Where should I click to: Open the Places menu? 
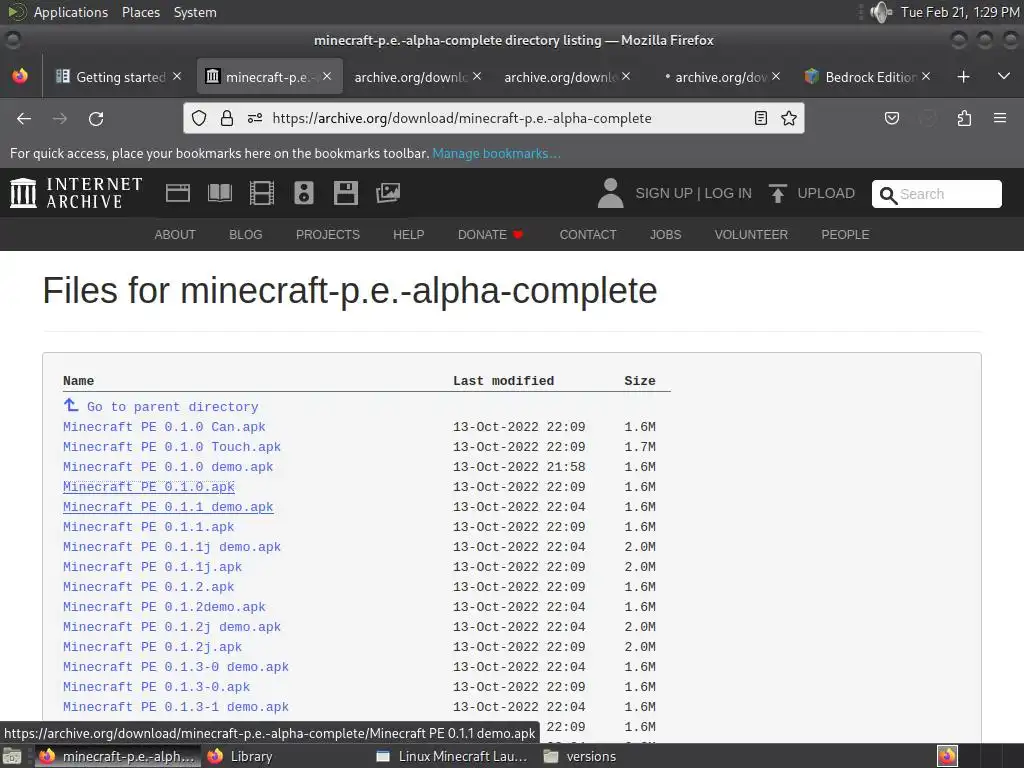141,12
